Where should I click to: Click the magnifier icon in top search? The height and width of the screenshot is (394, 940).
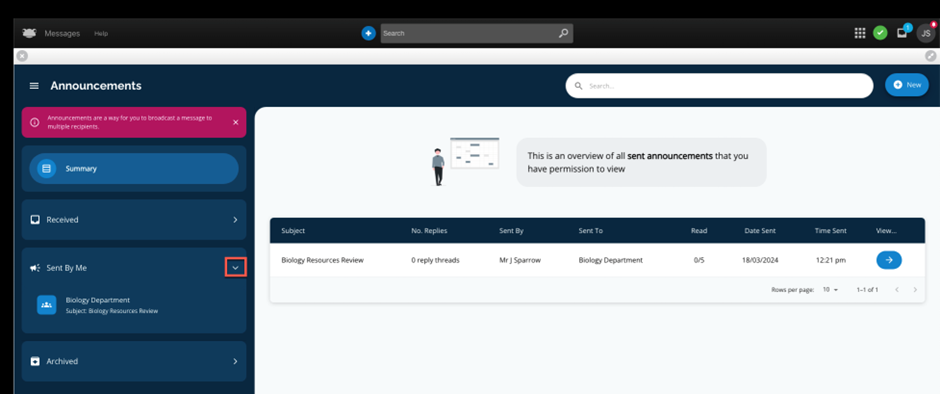point(563,34)
